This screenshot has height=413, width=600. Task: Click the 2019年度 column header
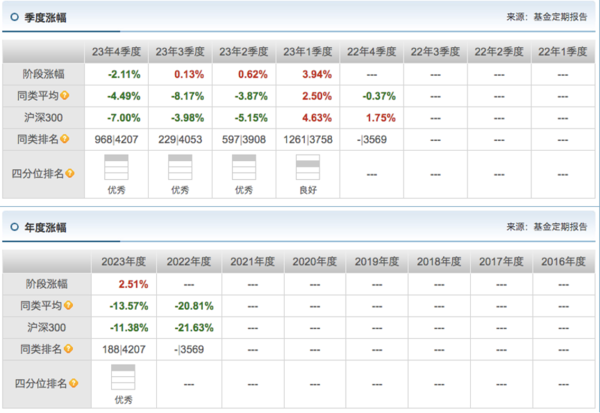(x=377, y=261)
